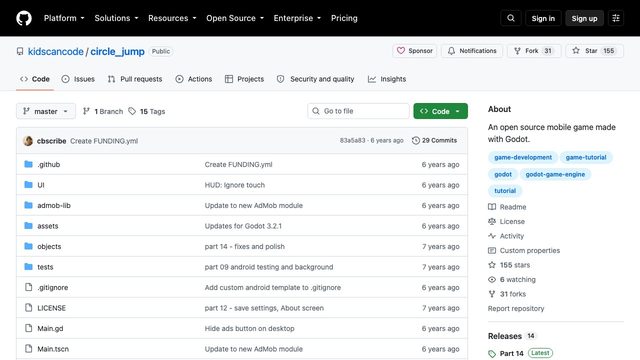
Task: Switch to the Projects tab
Action: click(244, 79)
